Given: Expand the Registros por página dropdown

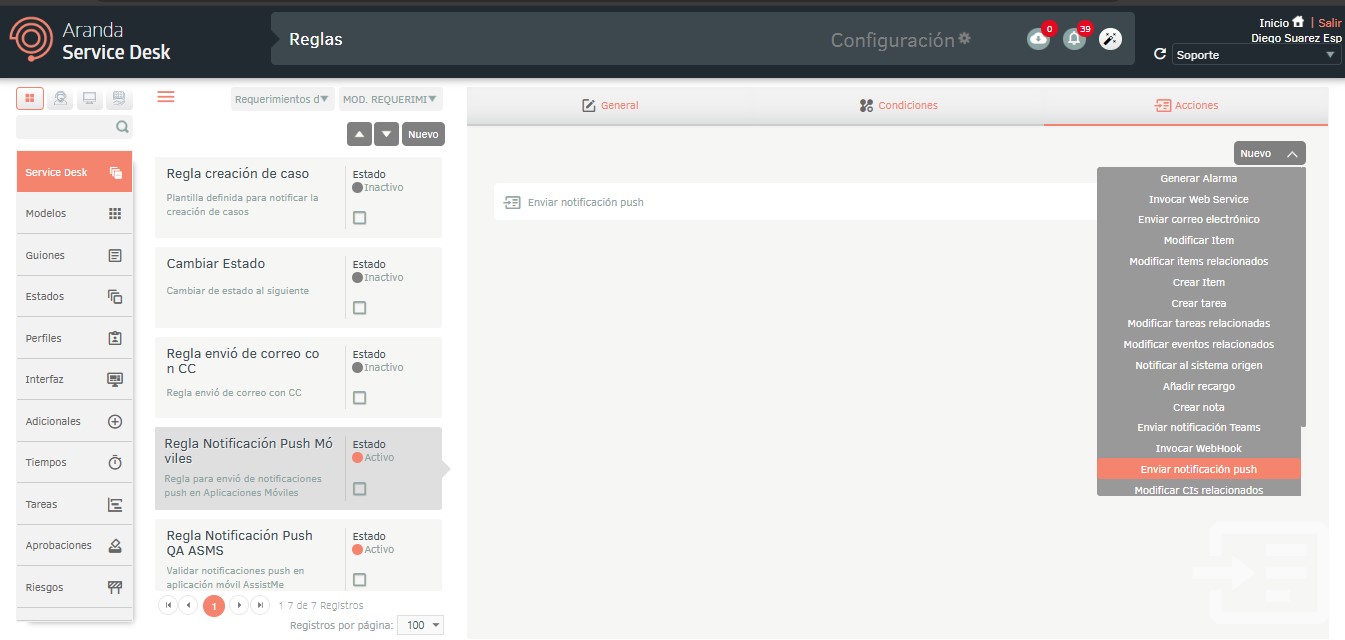Looking at the screenshot, I should tap(420, 625).
